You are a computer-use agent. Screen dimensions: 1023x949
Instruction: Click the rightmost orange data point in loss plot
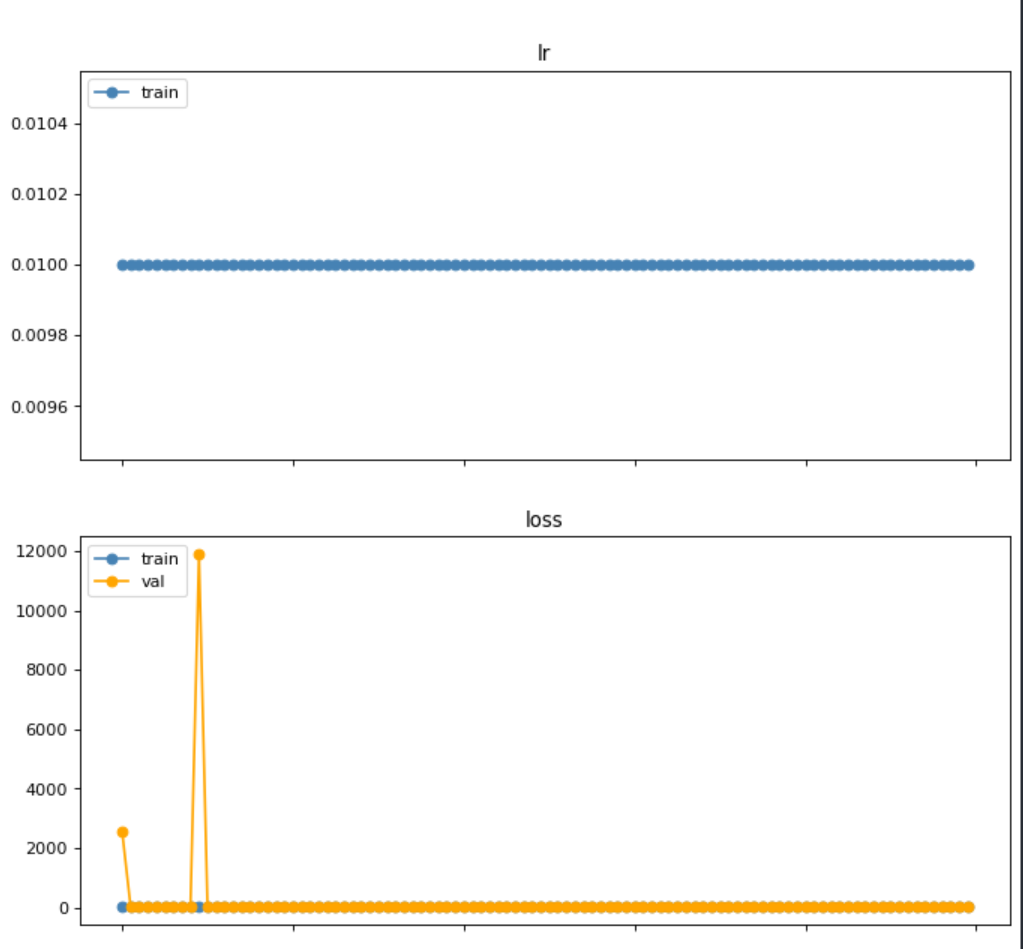click(x=968, y=905)
